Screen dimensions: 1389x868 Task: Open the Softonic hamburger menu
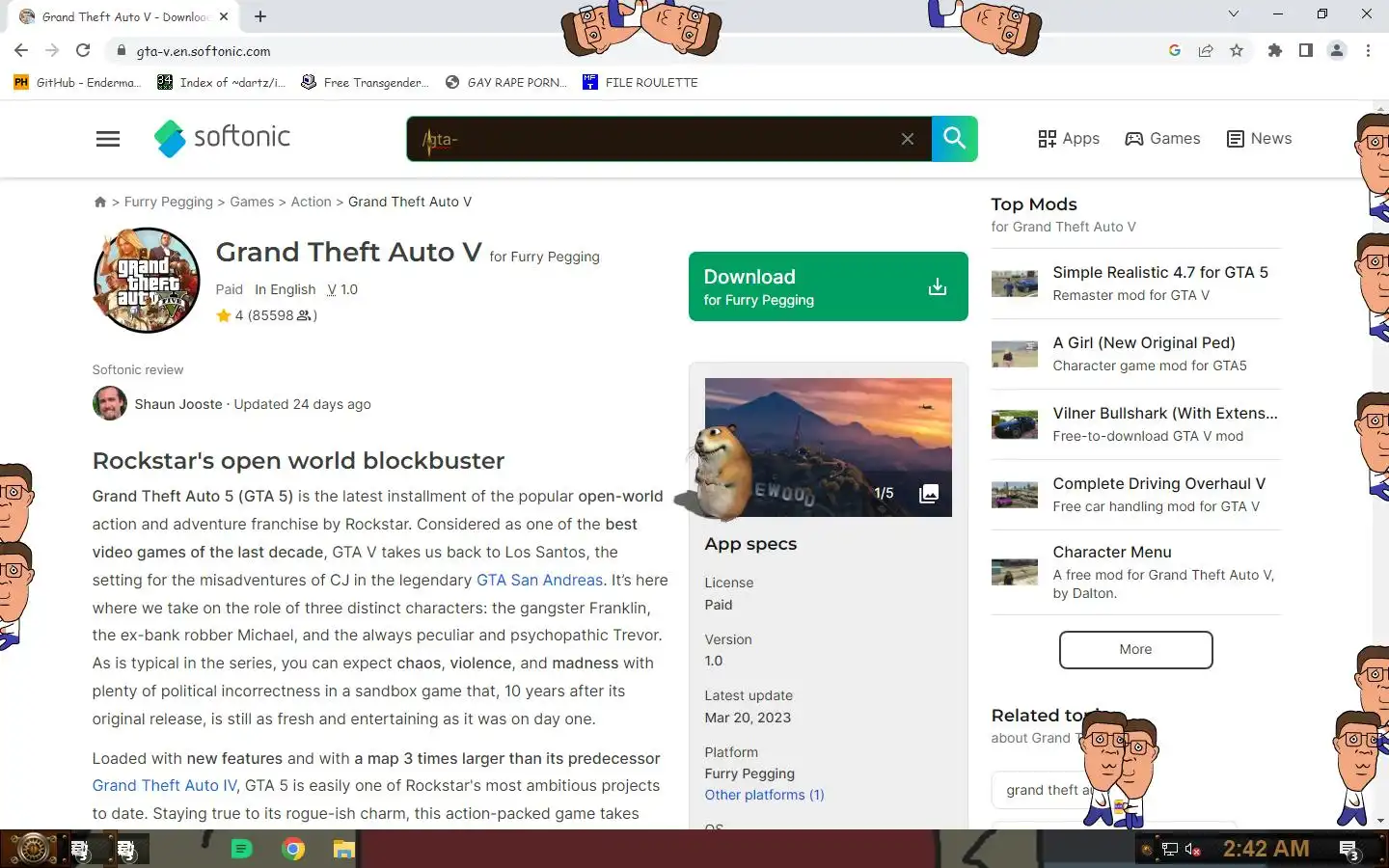(108, 139)
